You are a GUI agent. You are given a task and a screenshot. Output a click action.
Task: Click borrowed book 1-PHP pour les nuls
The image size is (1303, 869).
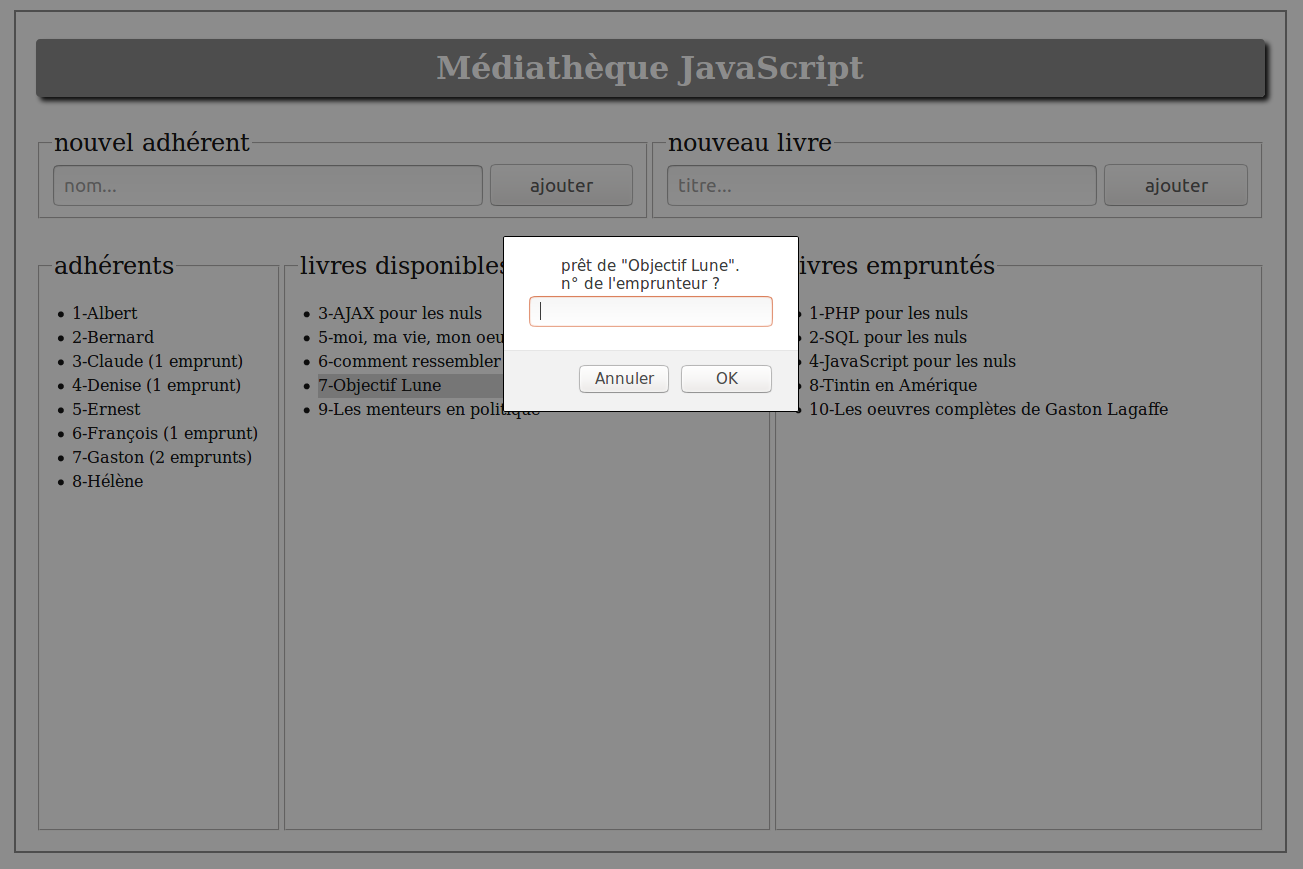pyautogui.click(x=889, y=313)
